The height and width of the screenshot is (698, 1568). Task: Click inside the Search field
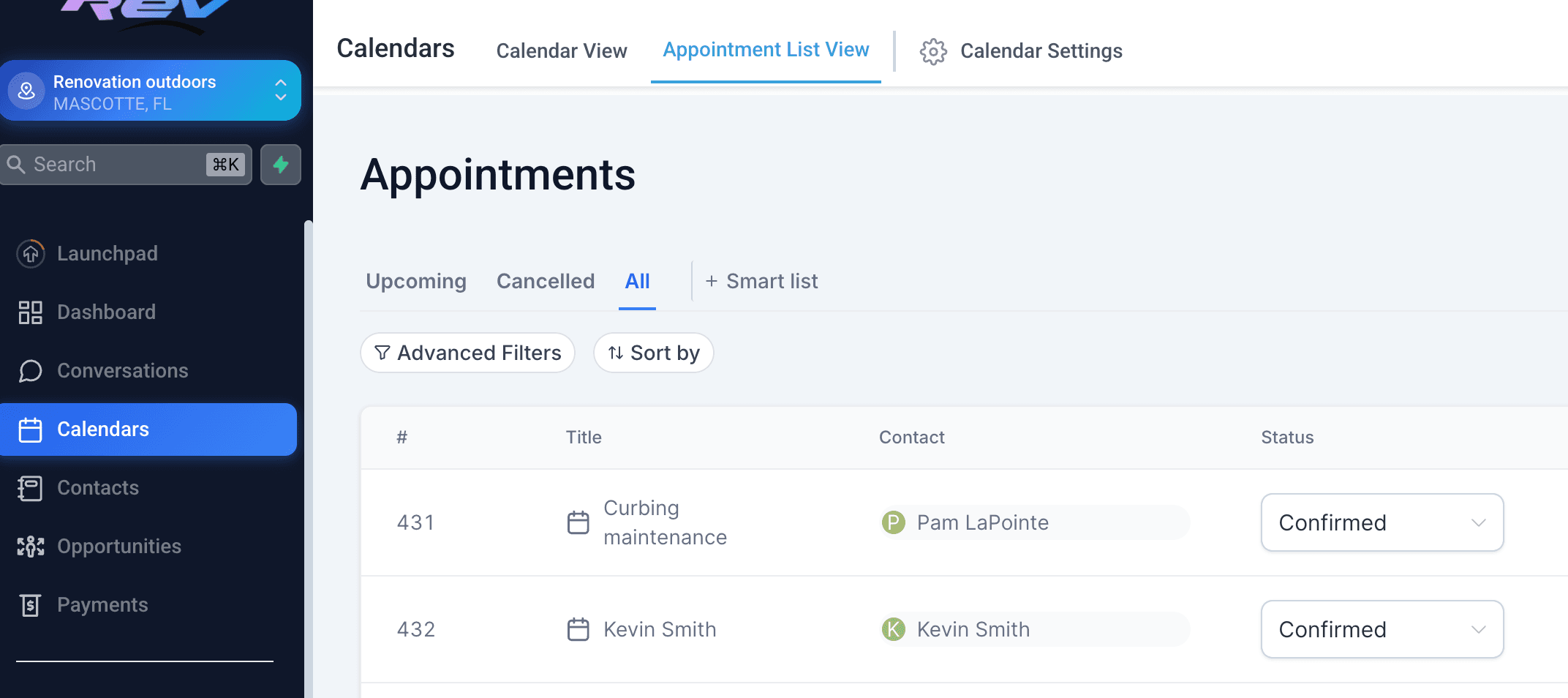pos(110,164)
